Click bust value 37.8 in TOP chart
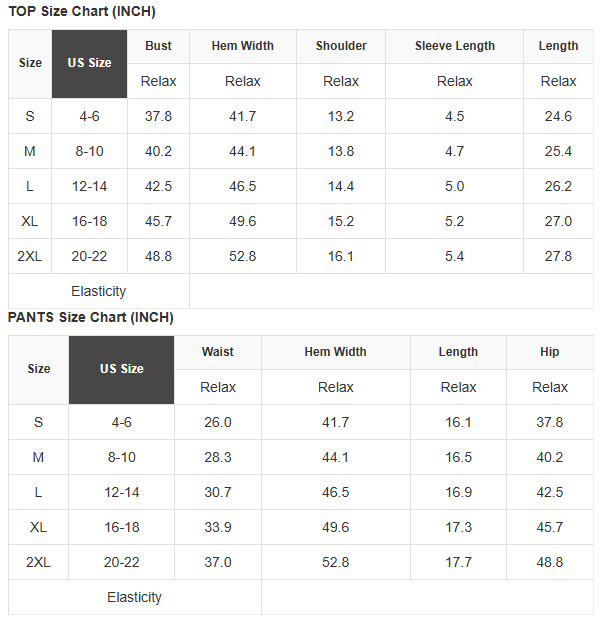Screen dimensions: 601x618 [x=158, y=116]
